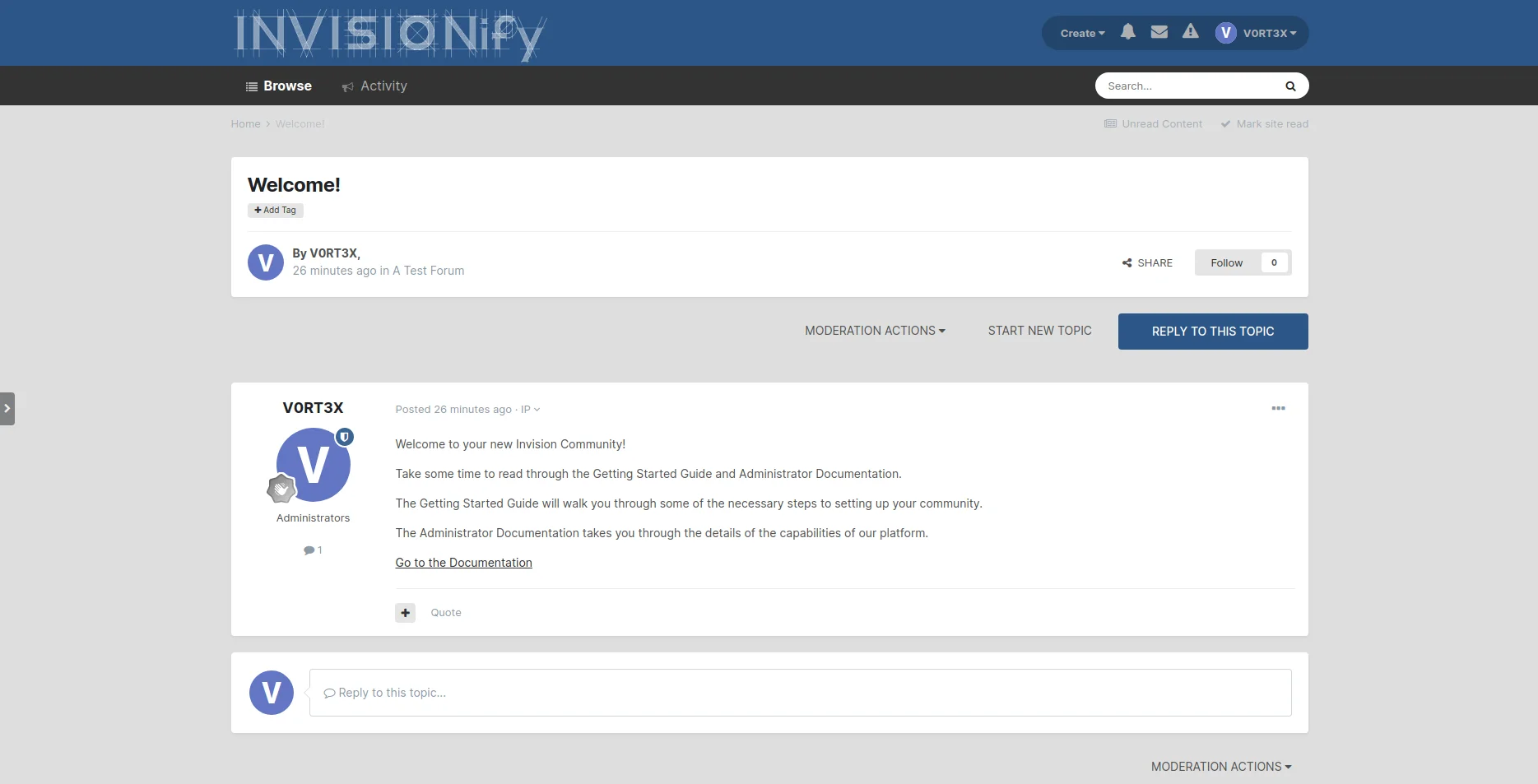Click the search magnifier icon
Viewport: 1538px width, 784px height.
(1290, 86)
